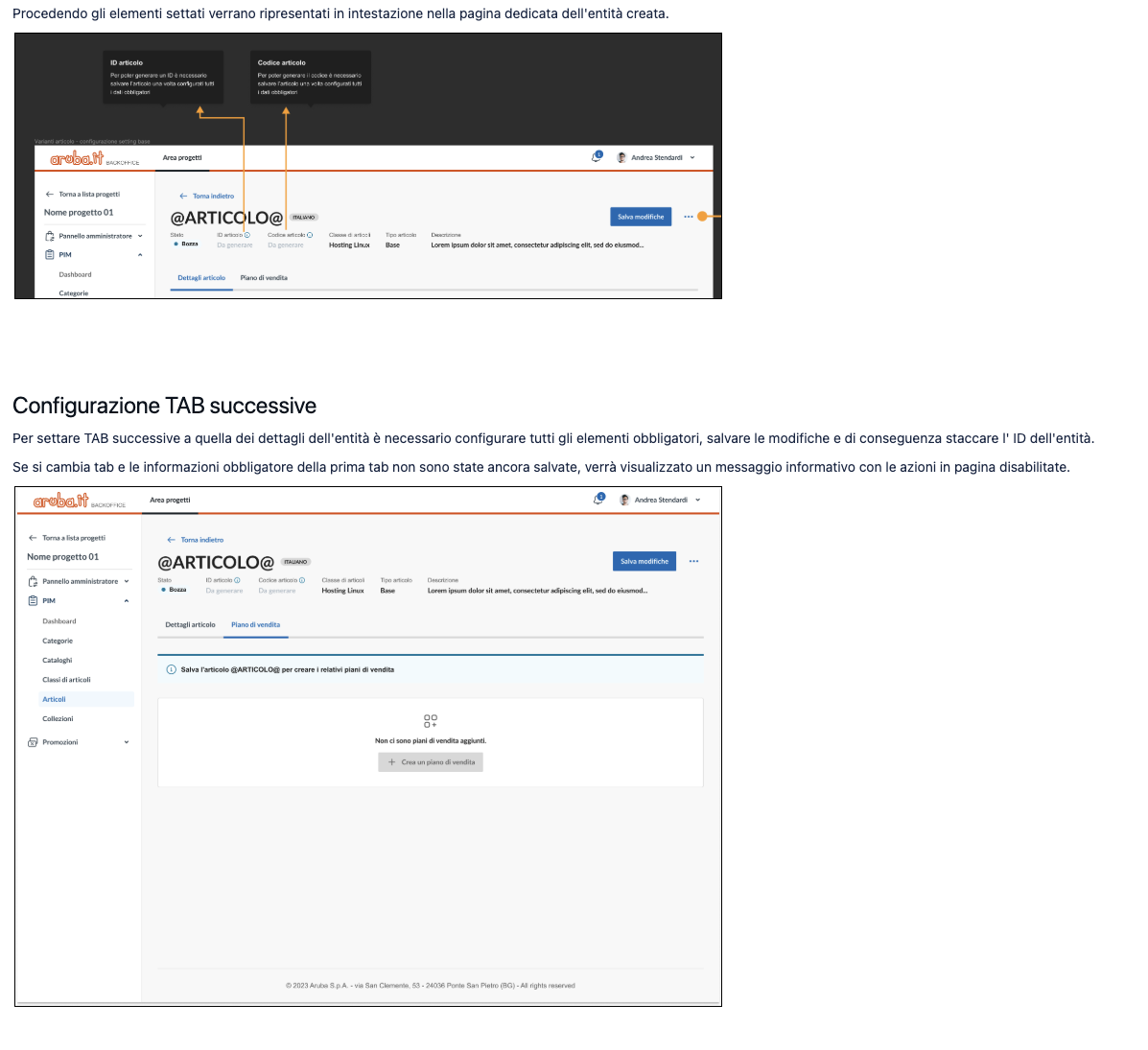
Task: Switch to Piano di vendita tab in the upper screenshot
Action: 264,278
